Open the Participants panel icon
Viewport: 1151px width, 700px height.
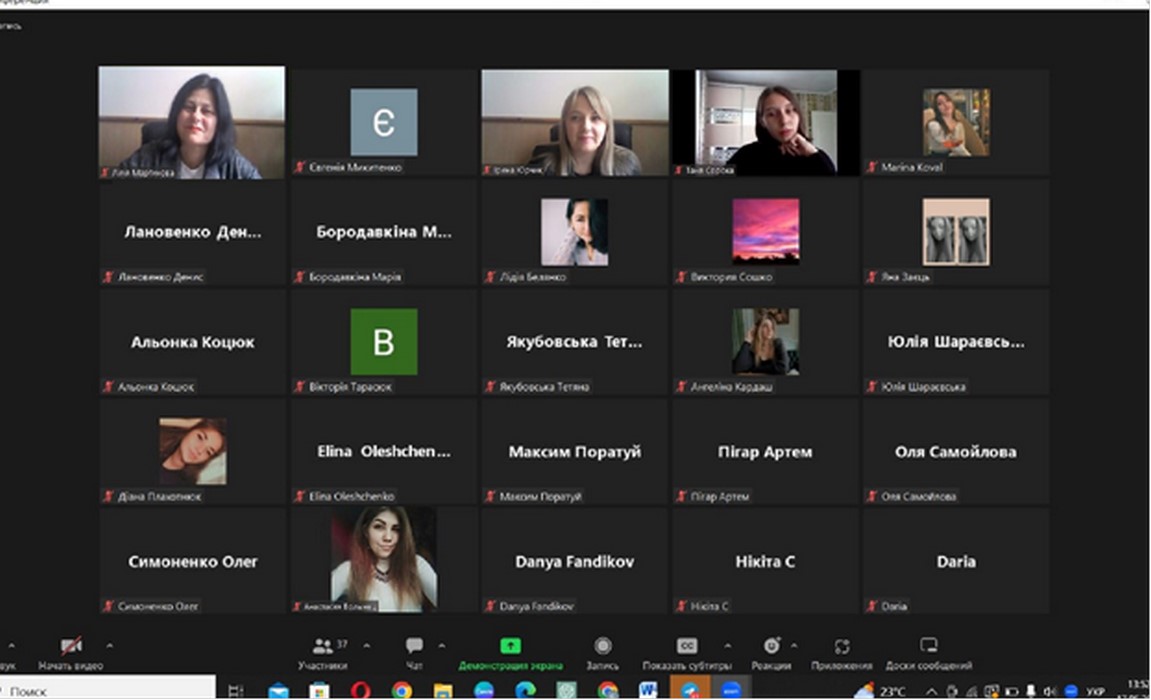click(x=322, y=646)
